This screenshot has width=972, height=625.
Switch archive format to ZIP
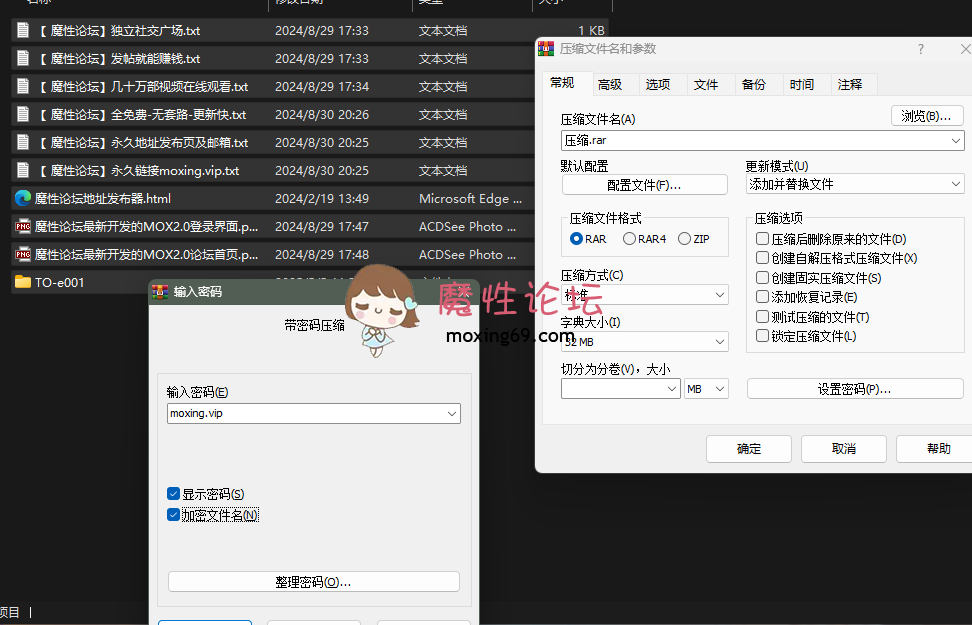pyautogui.click(x=684, y=239)
